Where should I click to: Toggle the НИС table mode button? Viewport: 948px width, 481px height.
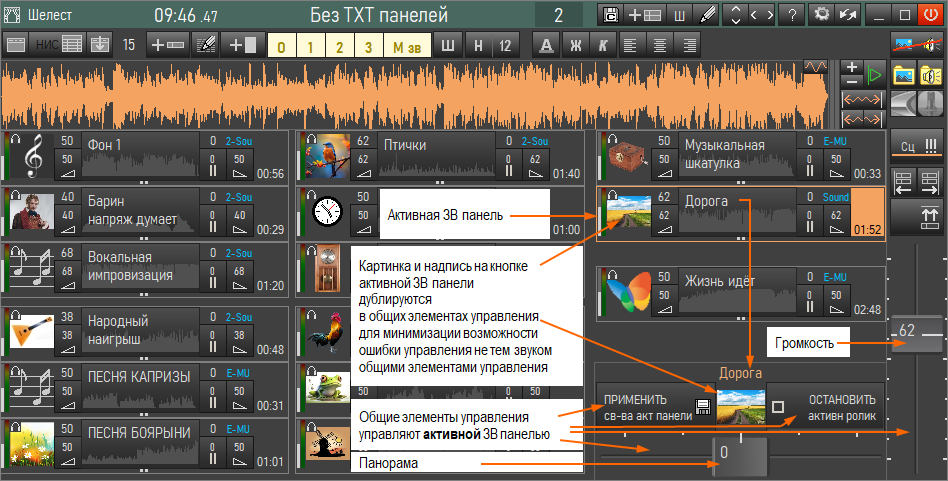[x=59, y=45]
